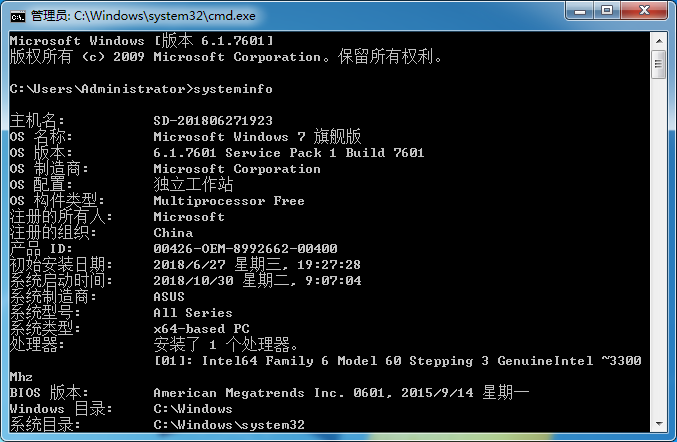Click the scrollbar down arrow

(659, 424)
